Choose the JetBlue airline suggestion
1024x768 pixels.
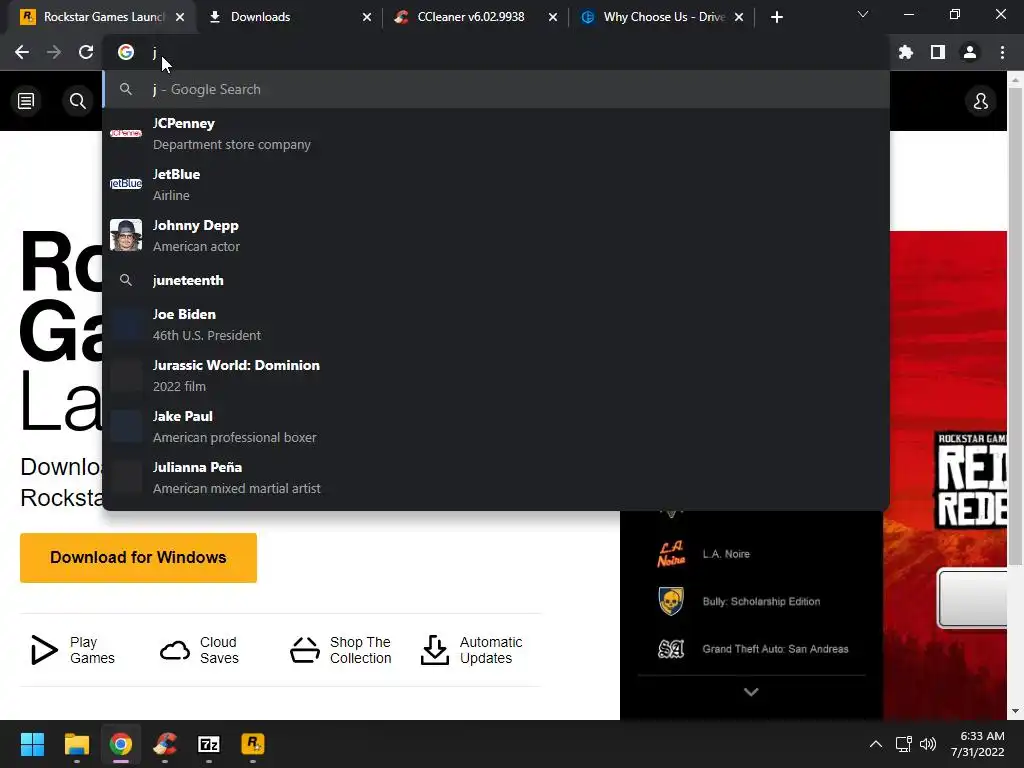coord(496,185)
